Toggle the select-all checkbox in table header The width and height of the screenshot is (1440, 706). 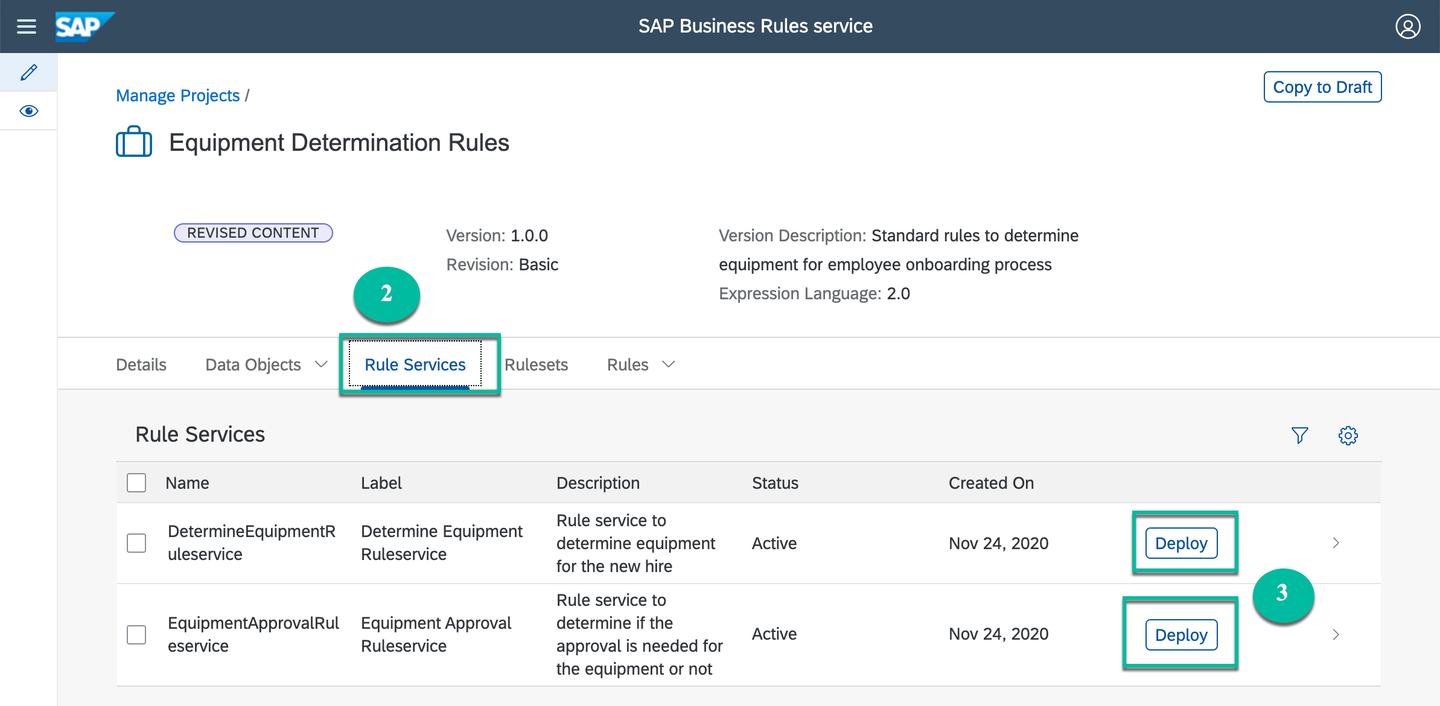tap(137, 483)
